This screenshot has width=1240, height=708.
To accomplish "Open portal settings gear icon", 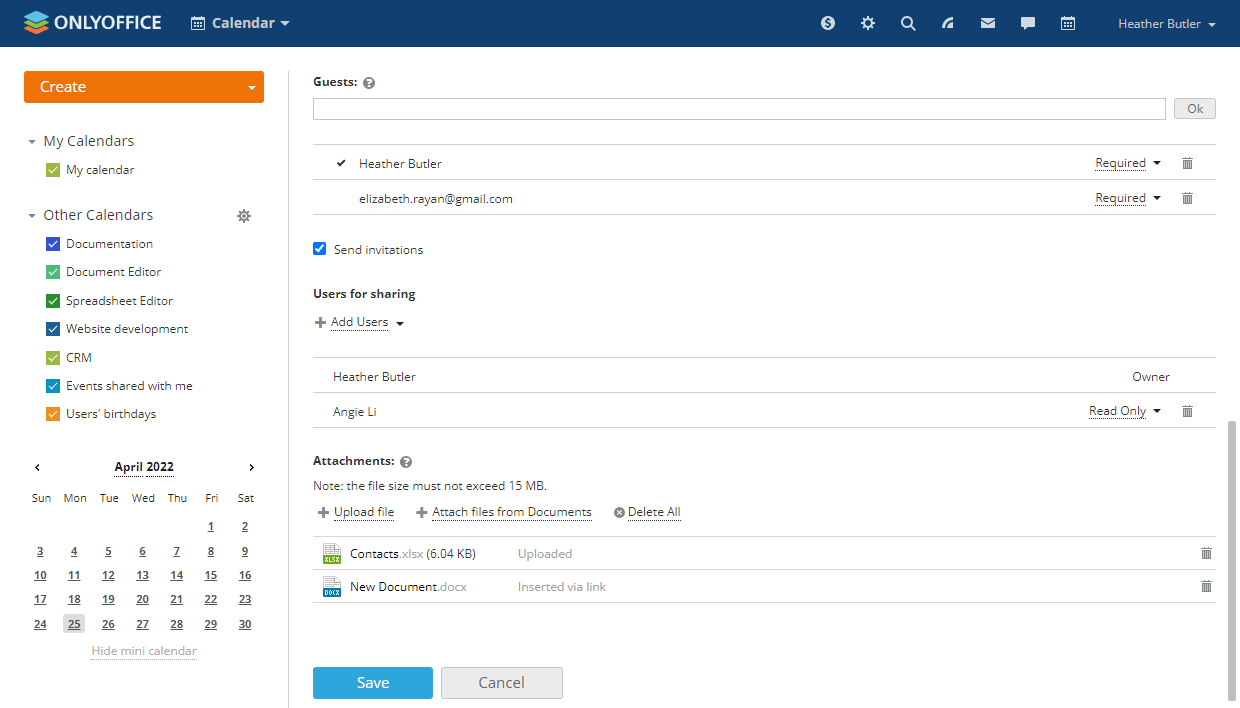I will (868, 23).
